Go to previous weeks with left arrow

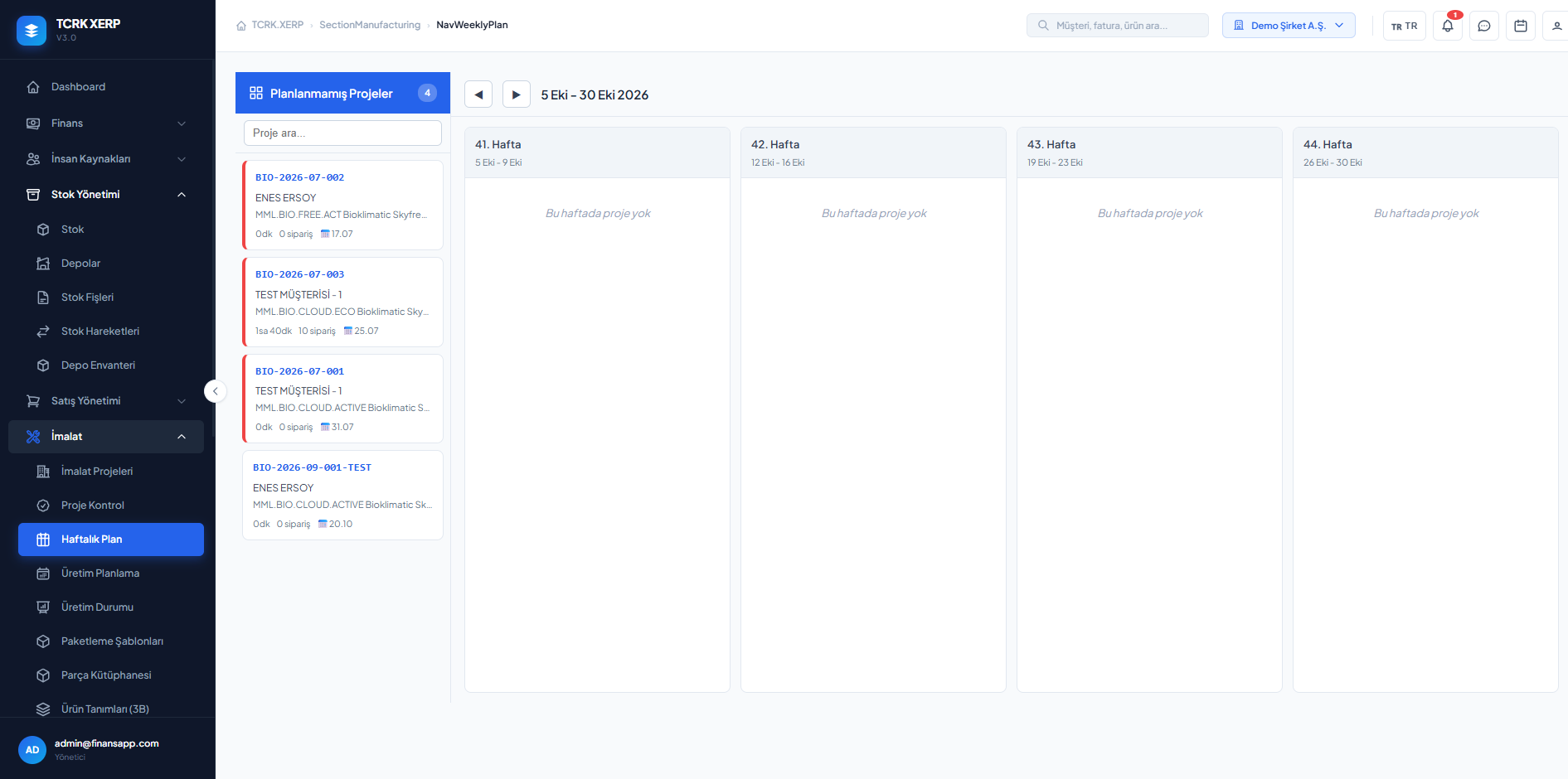point(478,94)
